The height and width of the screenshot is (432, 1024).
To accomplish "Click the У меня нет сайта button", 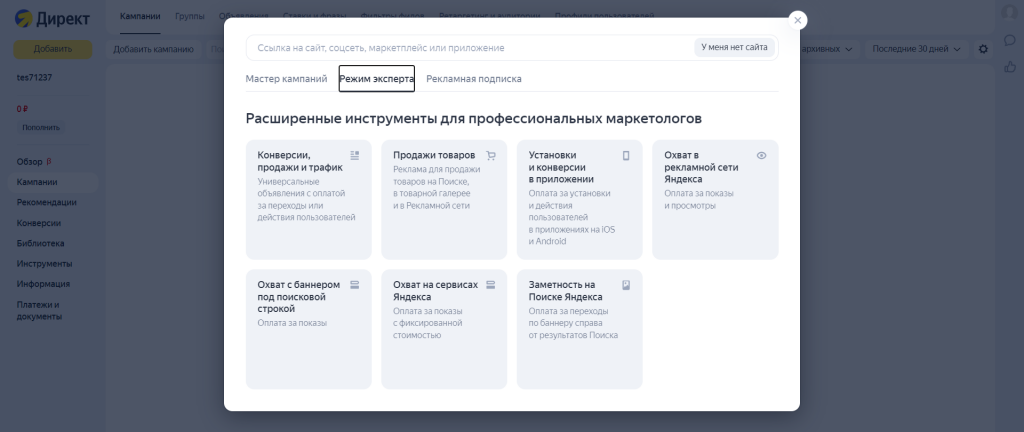I will (x=735, y=48).
